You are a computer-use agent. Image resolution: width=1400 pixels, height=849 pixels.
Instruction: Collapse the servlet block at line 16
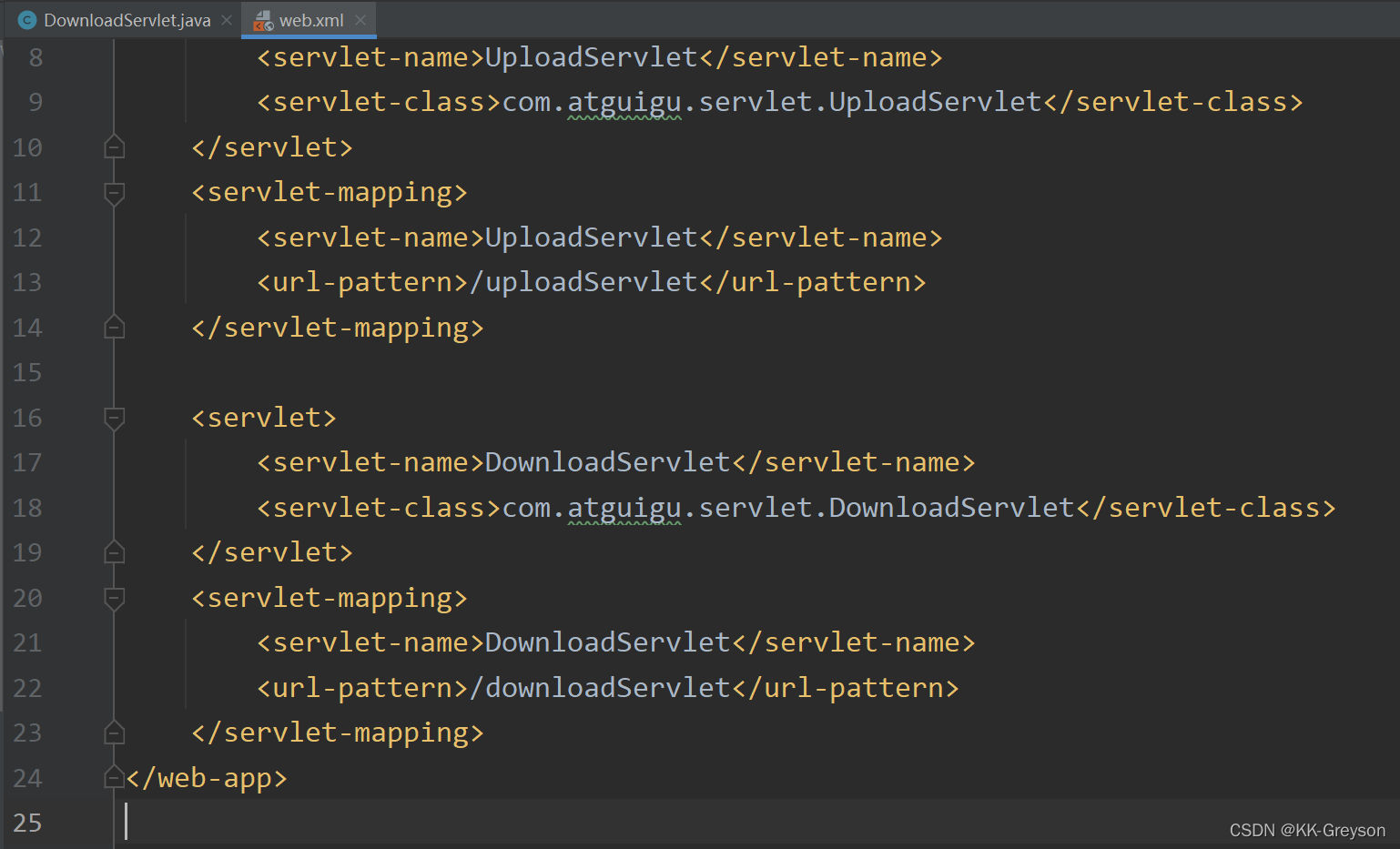114,418
